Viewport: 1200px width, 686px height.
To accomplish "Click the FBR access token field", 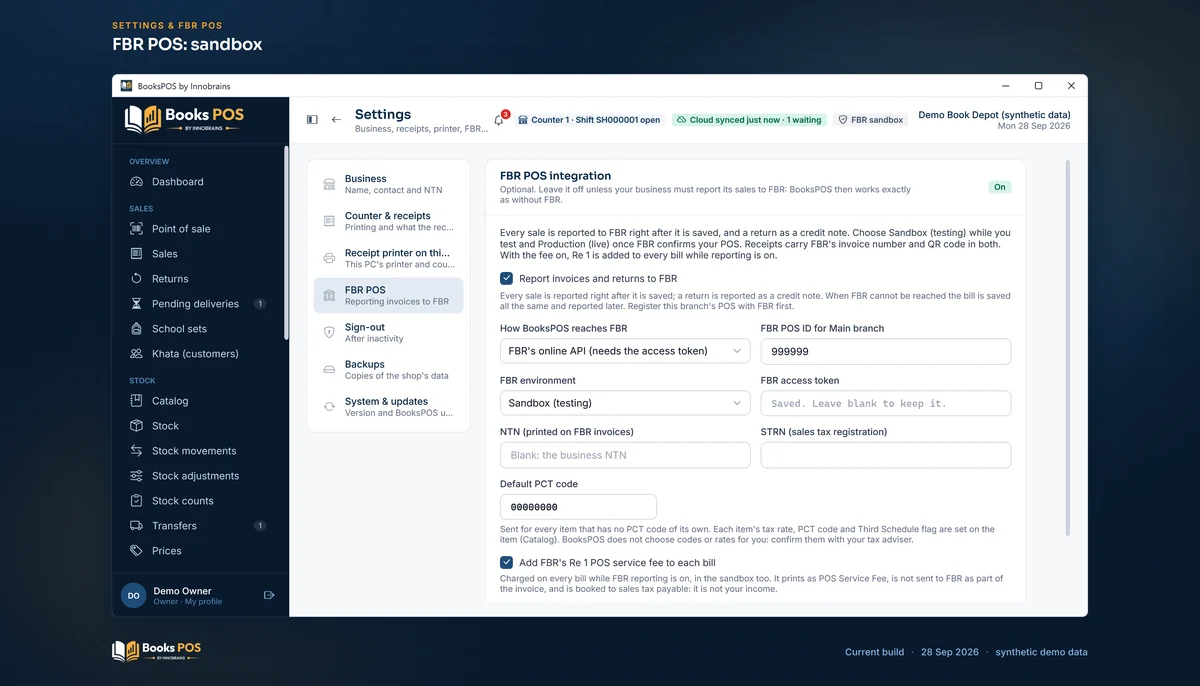I will point(886,403).
